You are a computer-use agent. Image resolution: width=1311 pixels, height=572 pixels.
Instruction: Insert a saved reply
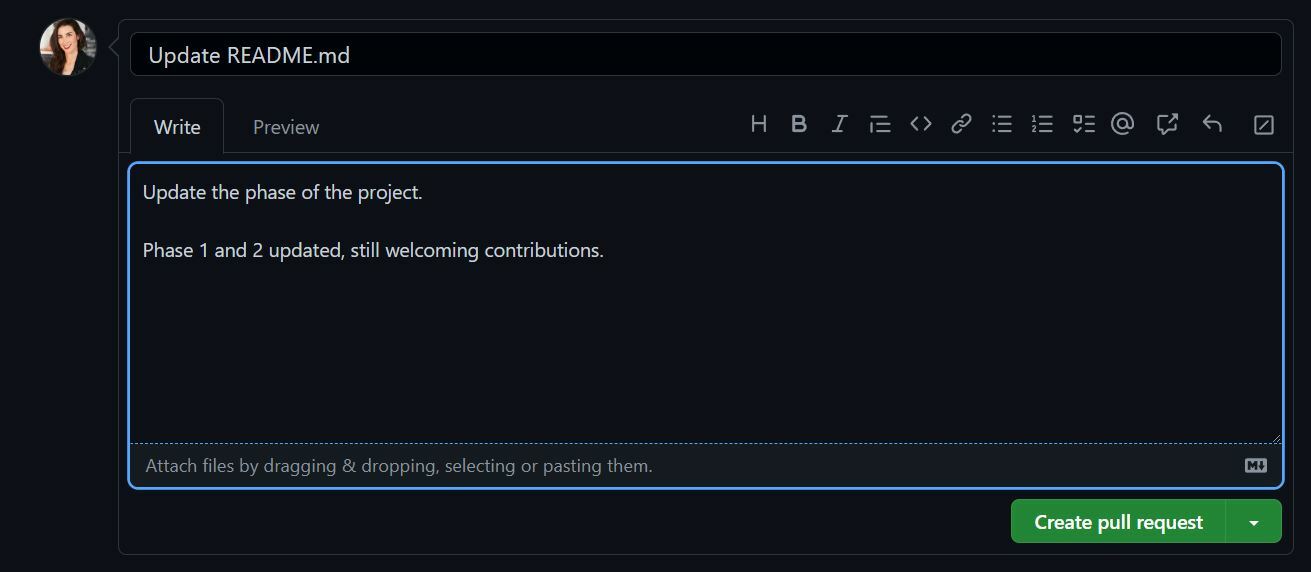(1212, 124)
